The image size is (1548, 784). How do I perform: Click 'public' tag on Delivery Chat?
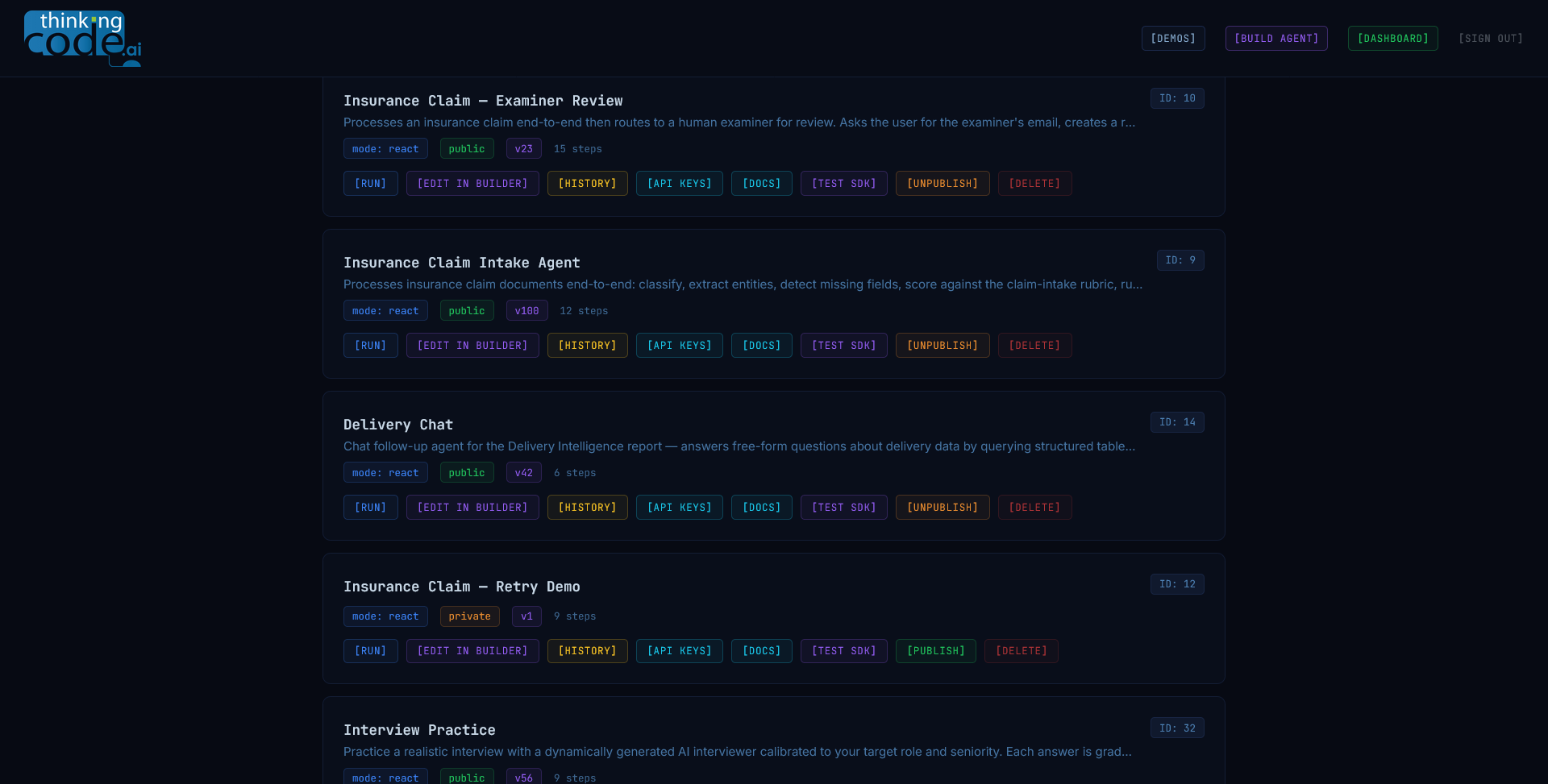pos(467,473)
